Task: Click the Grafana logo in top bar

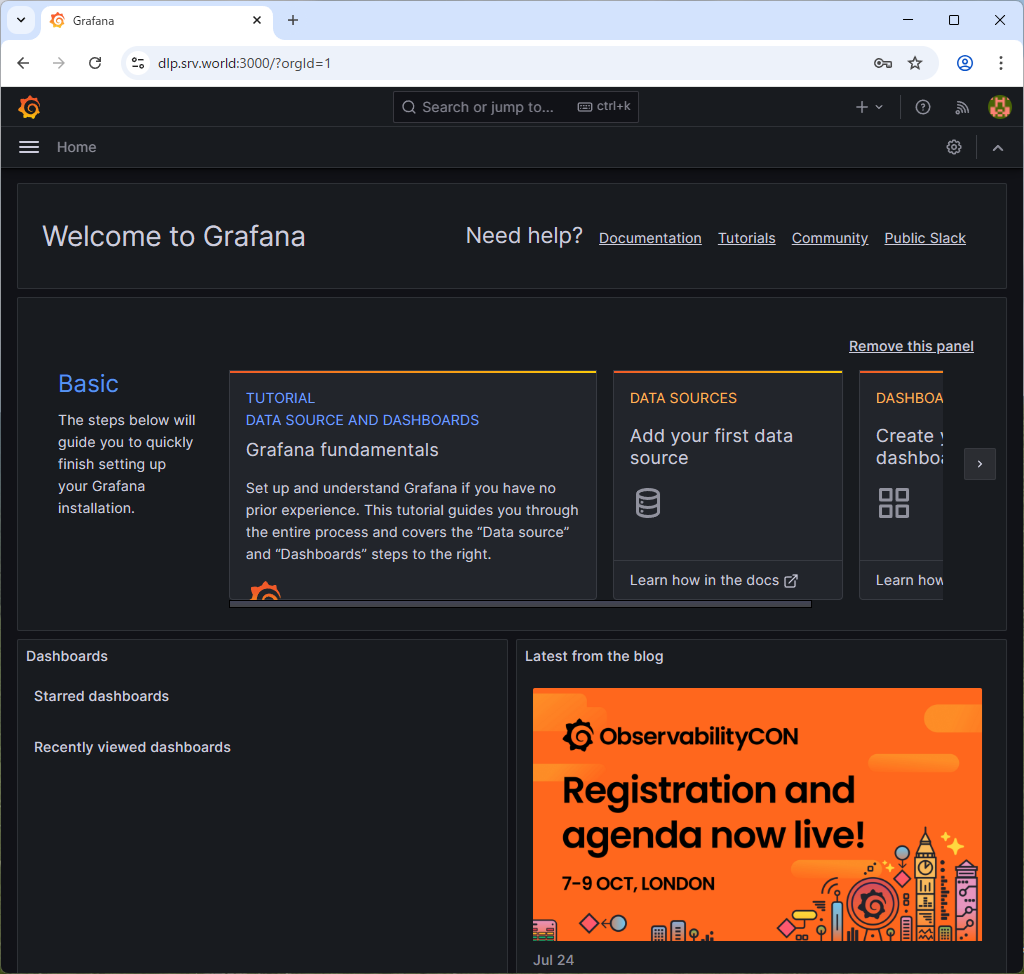Action: coord(29,107)
